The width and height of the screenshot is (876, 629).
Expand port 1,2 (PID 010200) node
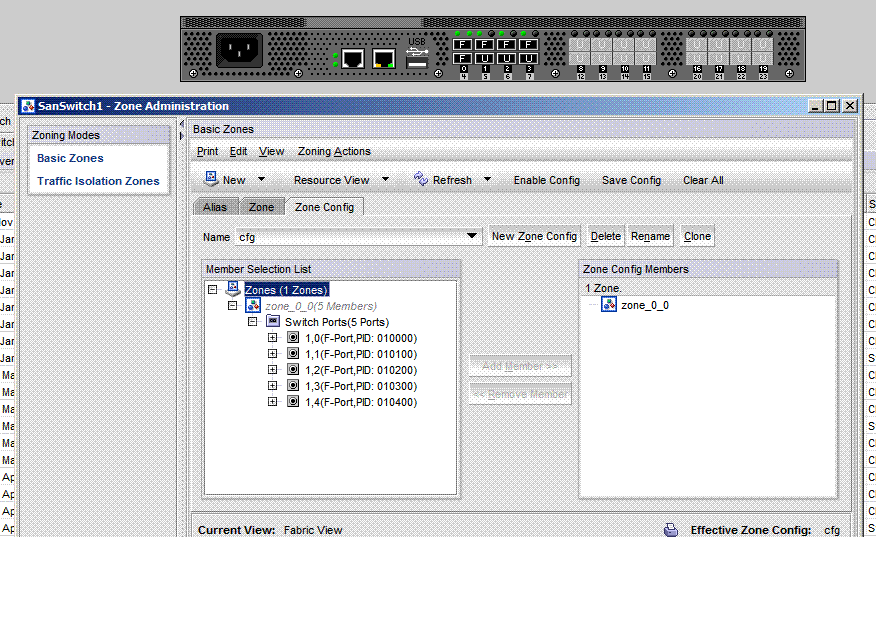(x=273, y=369)
